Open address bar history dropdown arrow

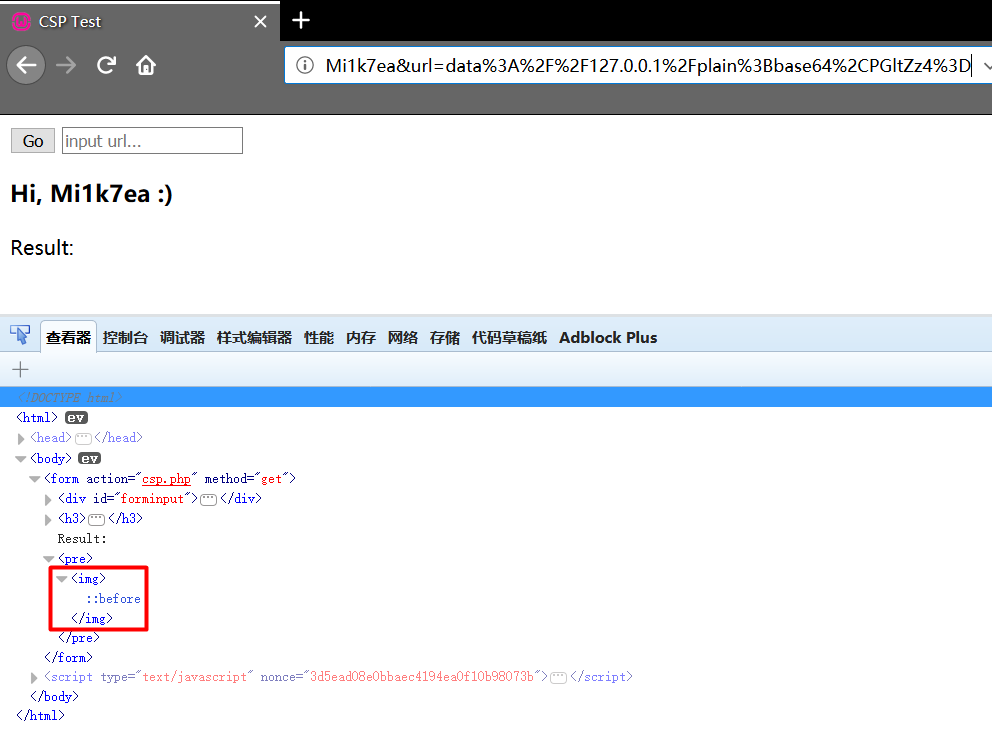click(x=986, y=66)
